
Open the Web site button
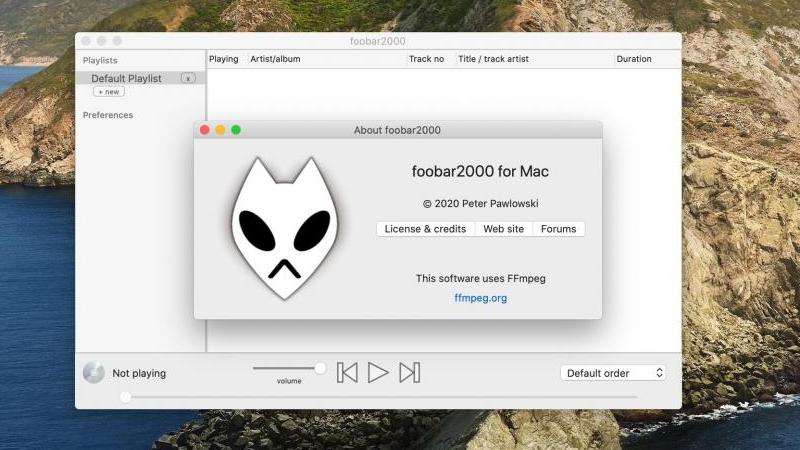pos(503,229)
